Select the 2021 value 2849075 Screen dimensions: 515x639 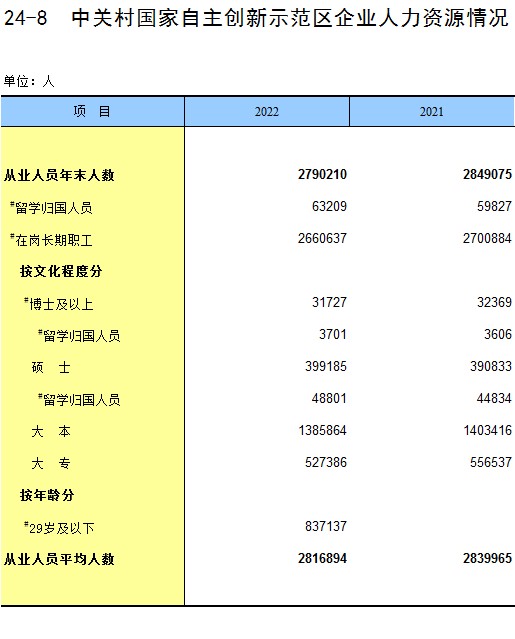pos(487,174)
